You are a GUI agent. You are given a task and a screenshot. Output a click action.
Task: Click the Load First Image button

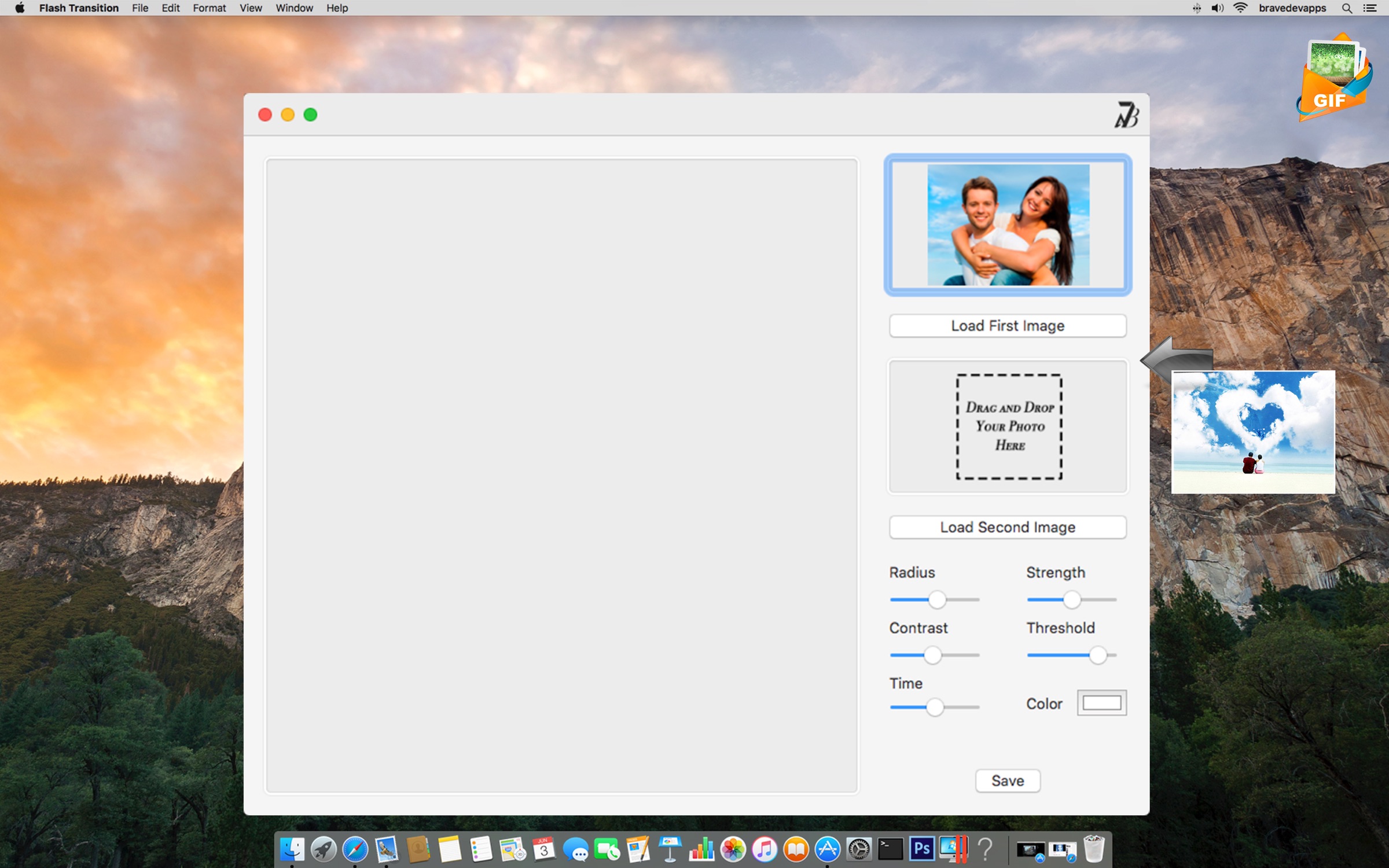(x=1007, y=326)
